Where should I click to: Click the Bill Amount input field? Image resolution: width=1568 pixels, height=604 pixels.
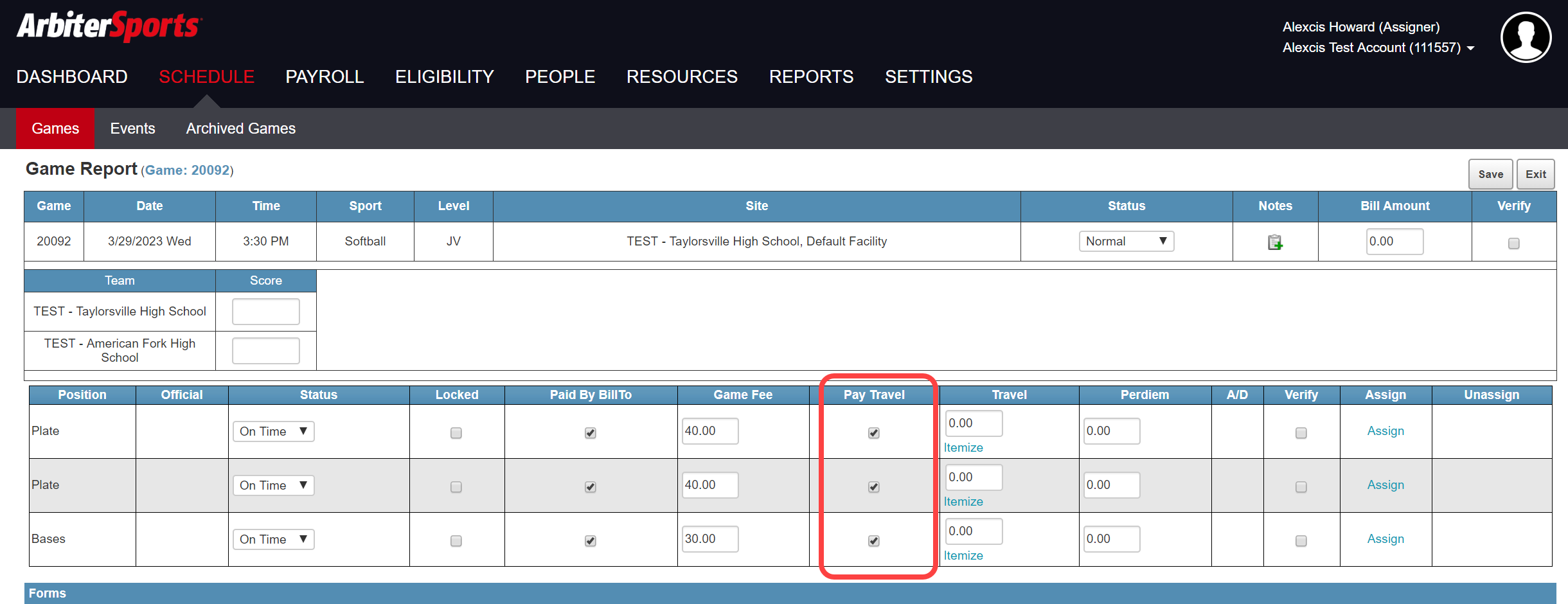1394,242
